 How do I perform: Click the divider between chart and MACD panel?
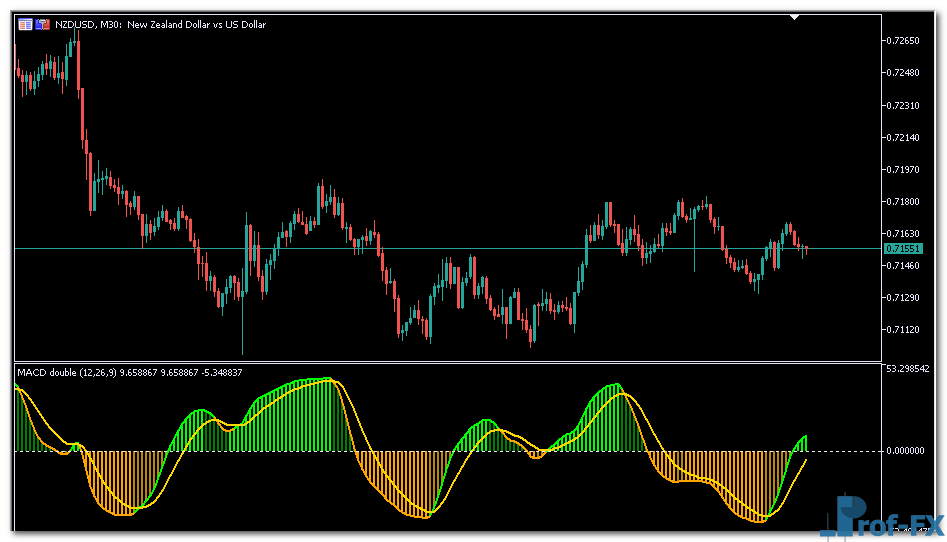click(x=447, y=361)
